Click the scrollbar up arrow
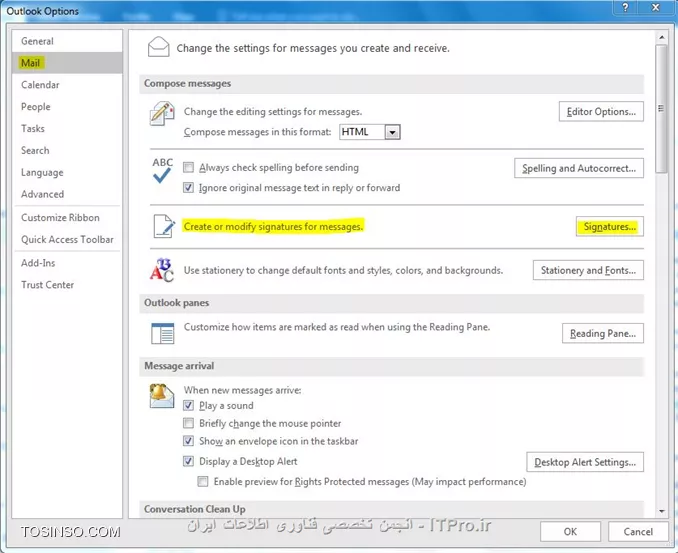The image size is (678, 553). coord(662,38)
